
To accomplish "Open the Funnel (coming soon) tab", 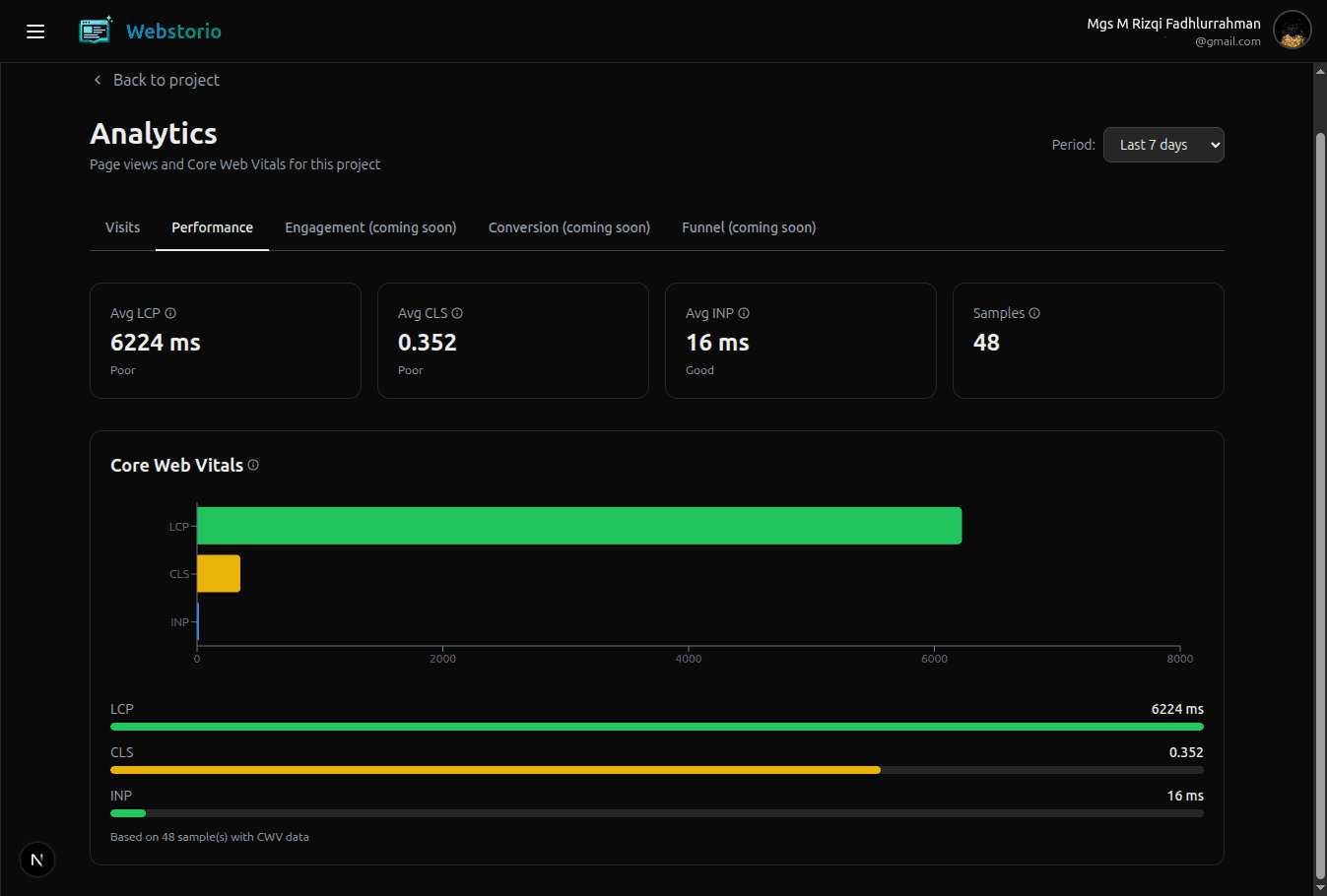I will (x=749, y=227).
